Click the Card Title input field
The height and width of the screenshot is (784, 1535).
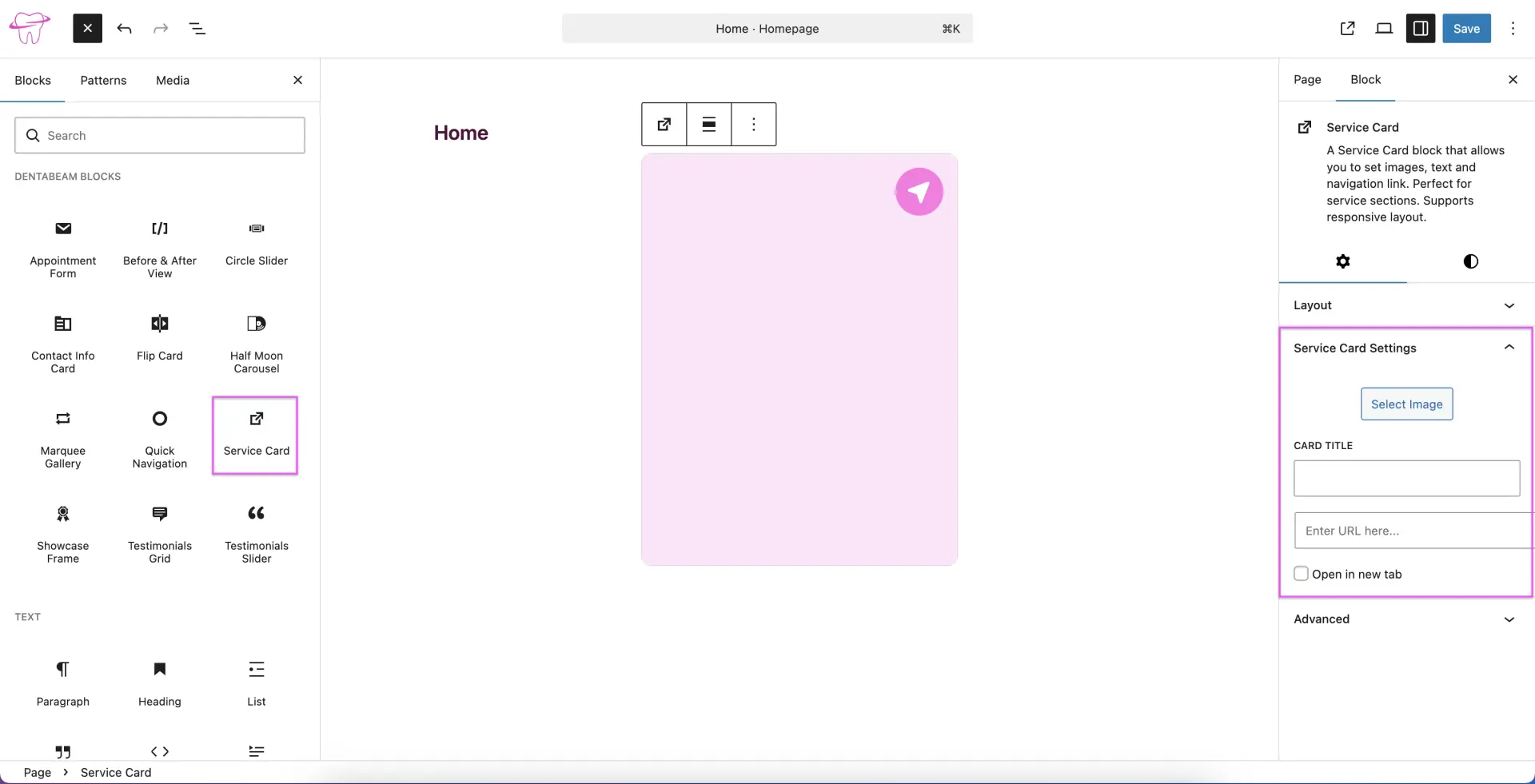(x=1407, y=478)
